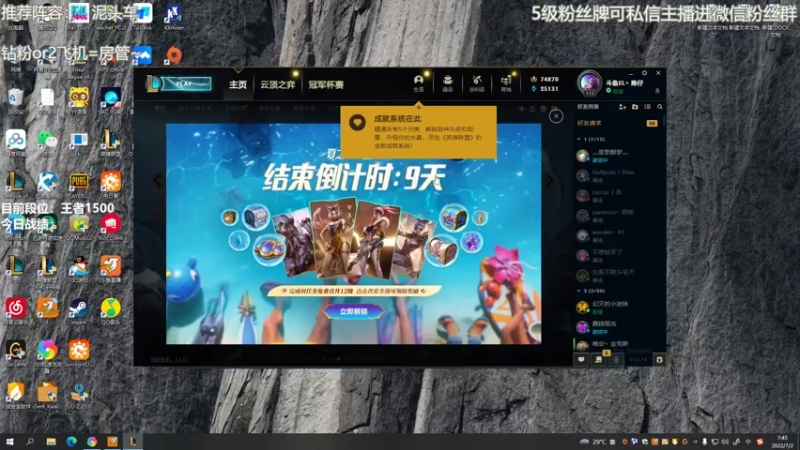Viewport: 800px width, 450px height.
Task: Open the loot (战利品) icon
Action: (477, 83)
